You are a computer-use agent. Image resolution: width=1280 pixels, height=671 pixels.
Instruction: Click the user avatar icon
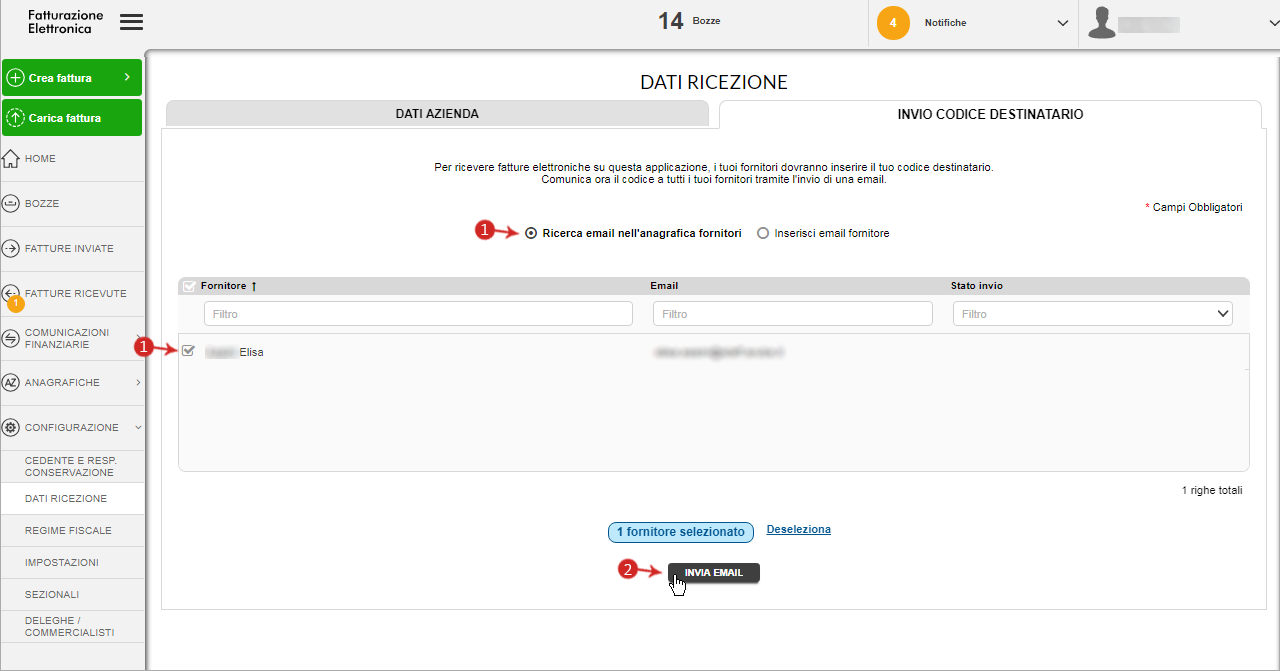pyautogui.click(x=1102, y=23)
